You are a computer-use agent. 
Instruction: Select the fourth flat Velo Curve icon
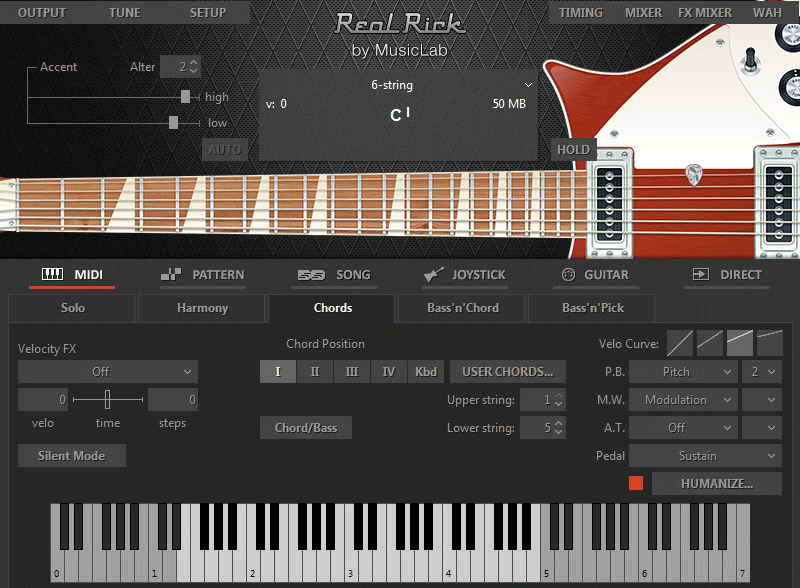(770, 343)
